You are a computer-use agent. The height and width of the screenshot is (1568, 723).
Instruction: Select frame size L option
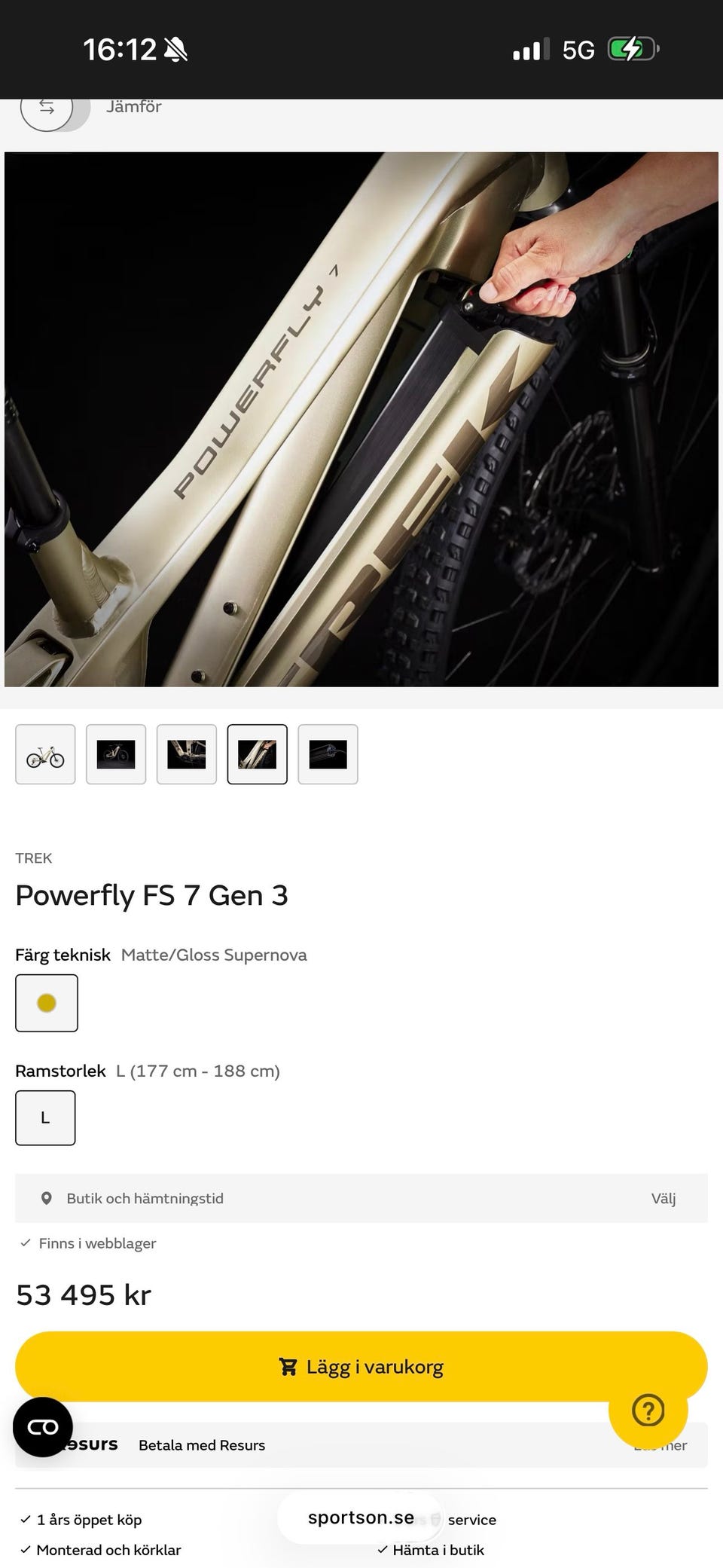(45, 1117)
